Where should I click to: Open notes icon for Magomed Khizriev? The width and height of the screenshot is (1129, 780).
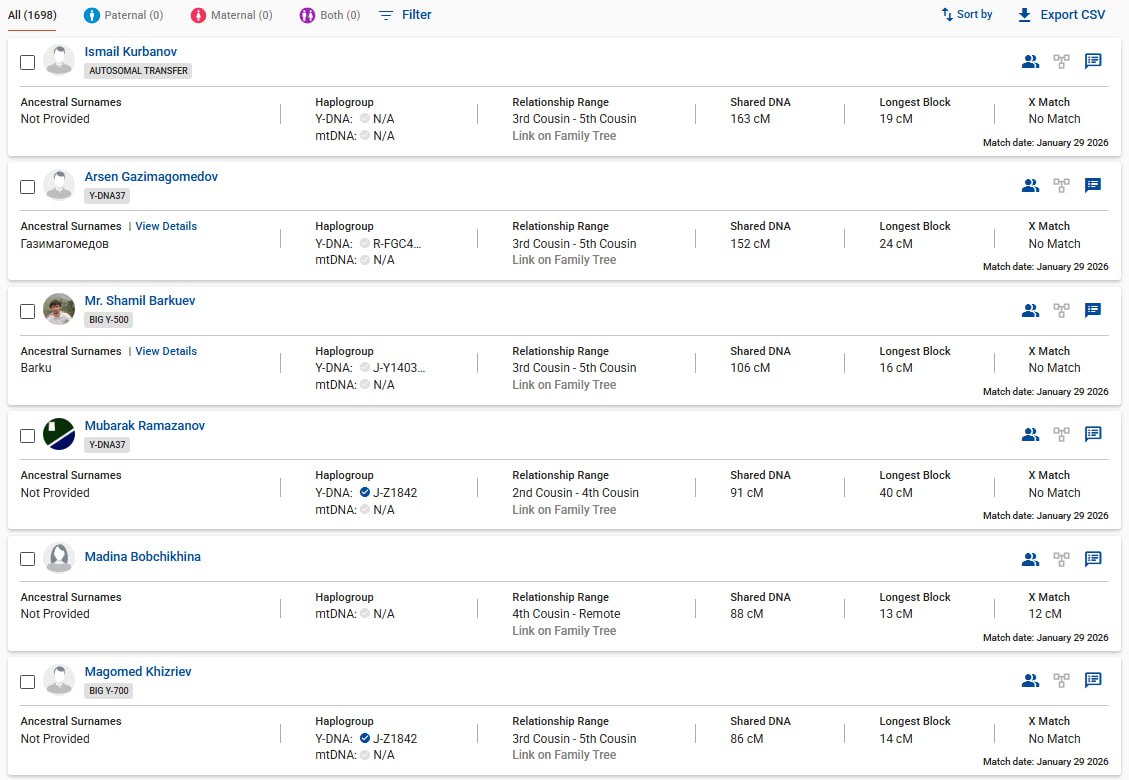[1093, 679]
